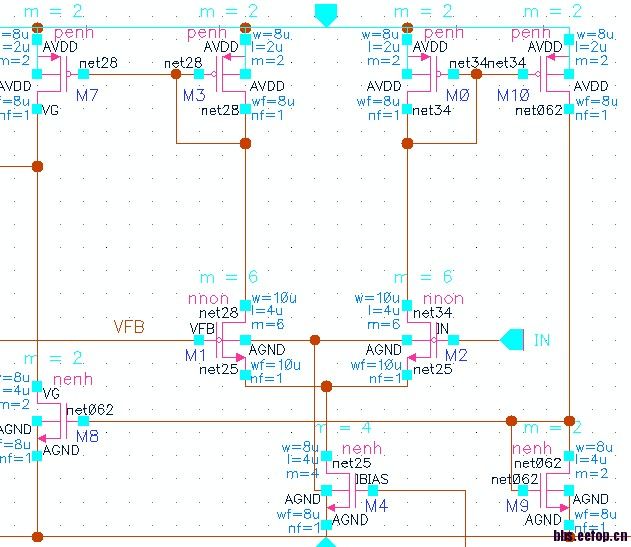This screenshot has height=547, width=631.
Task: Click the IN input pin symbol
Action: 512,340
